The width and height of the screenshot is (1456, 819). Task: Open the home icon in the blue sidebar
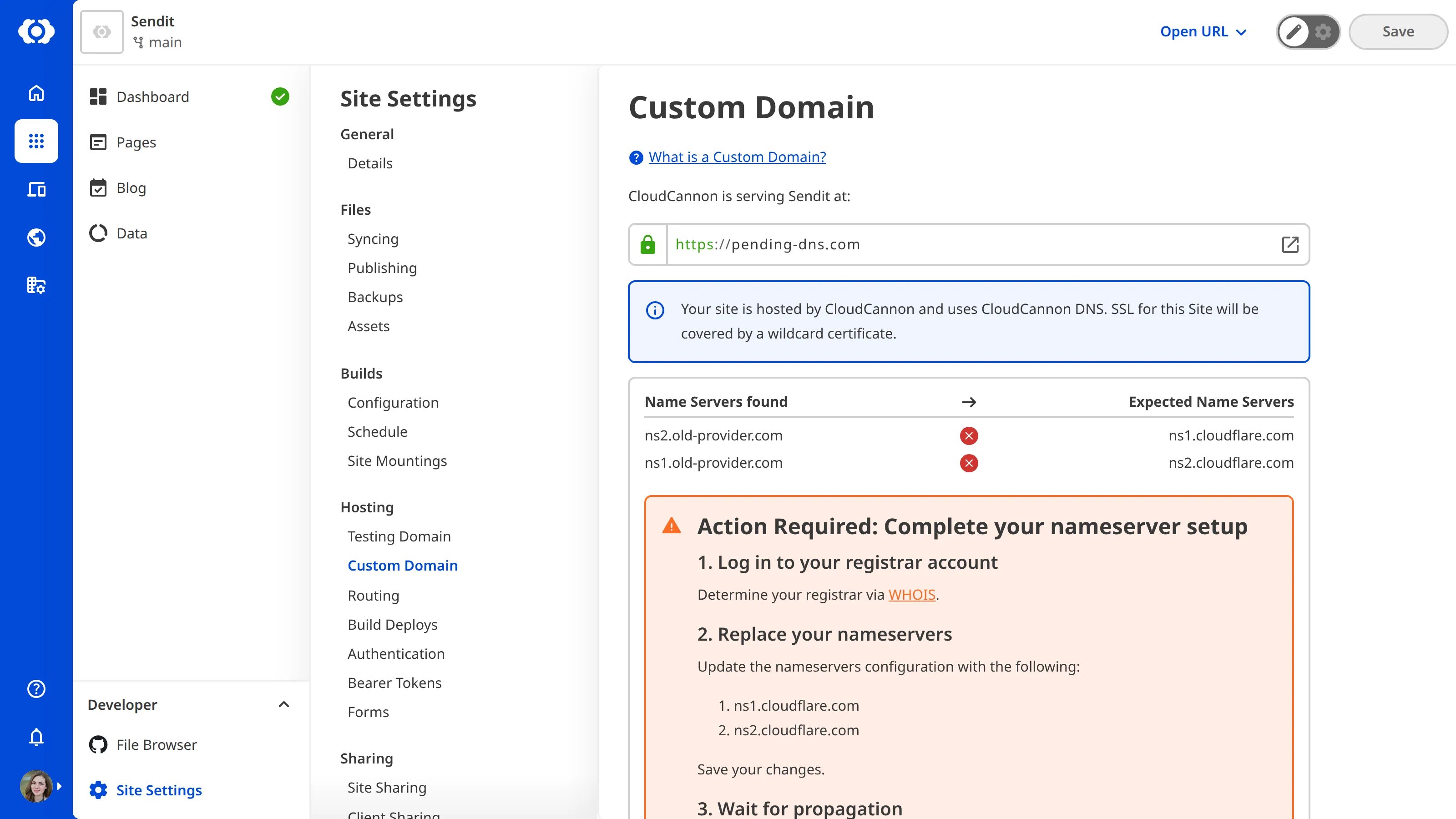pyautogui.click(x=36, y=93)
